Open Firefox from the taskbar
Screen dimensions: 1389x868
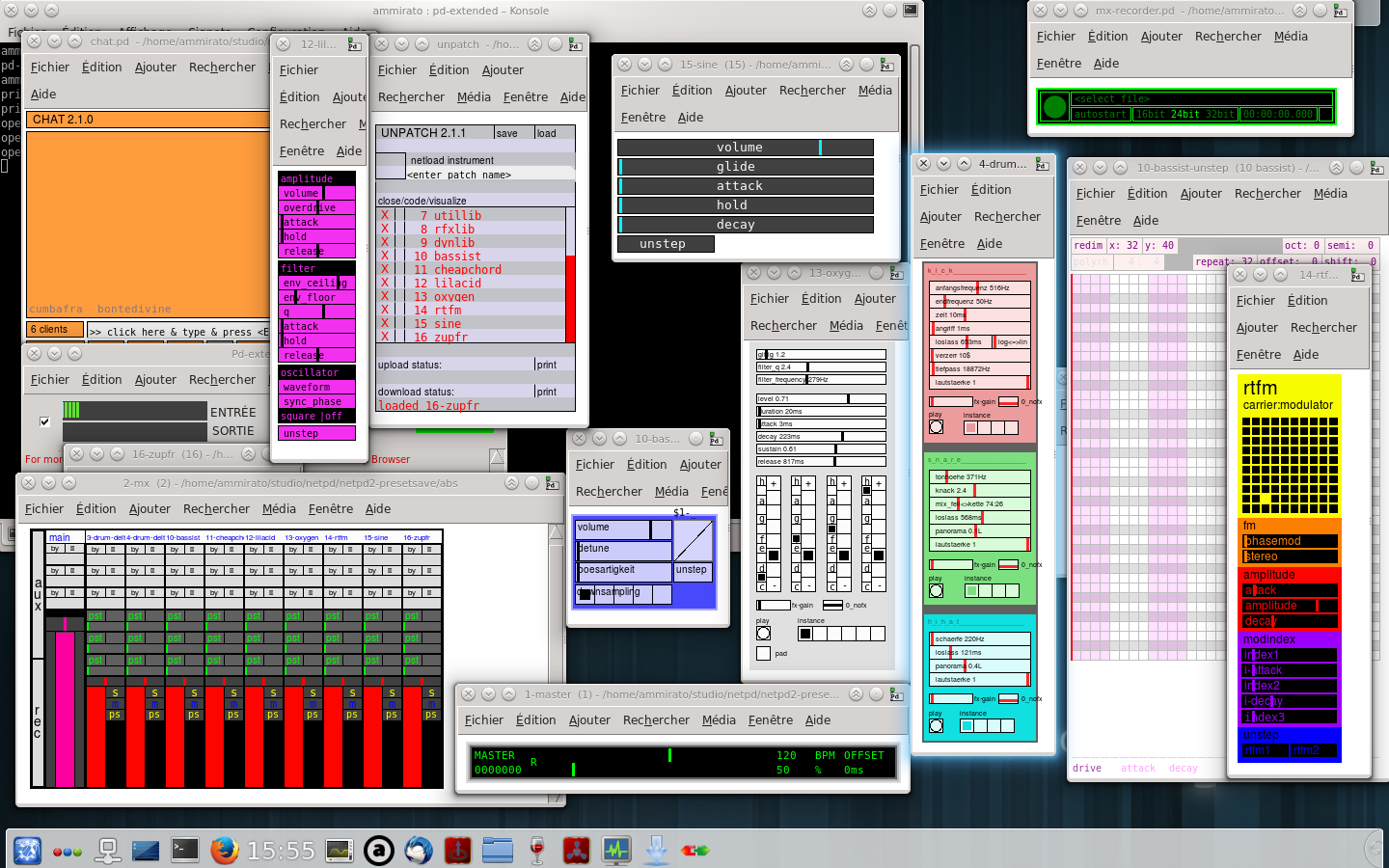224,850
